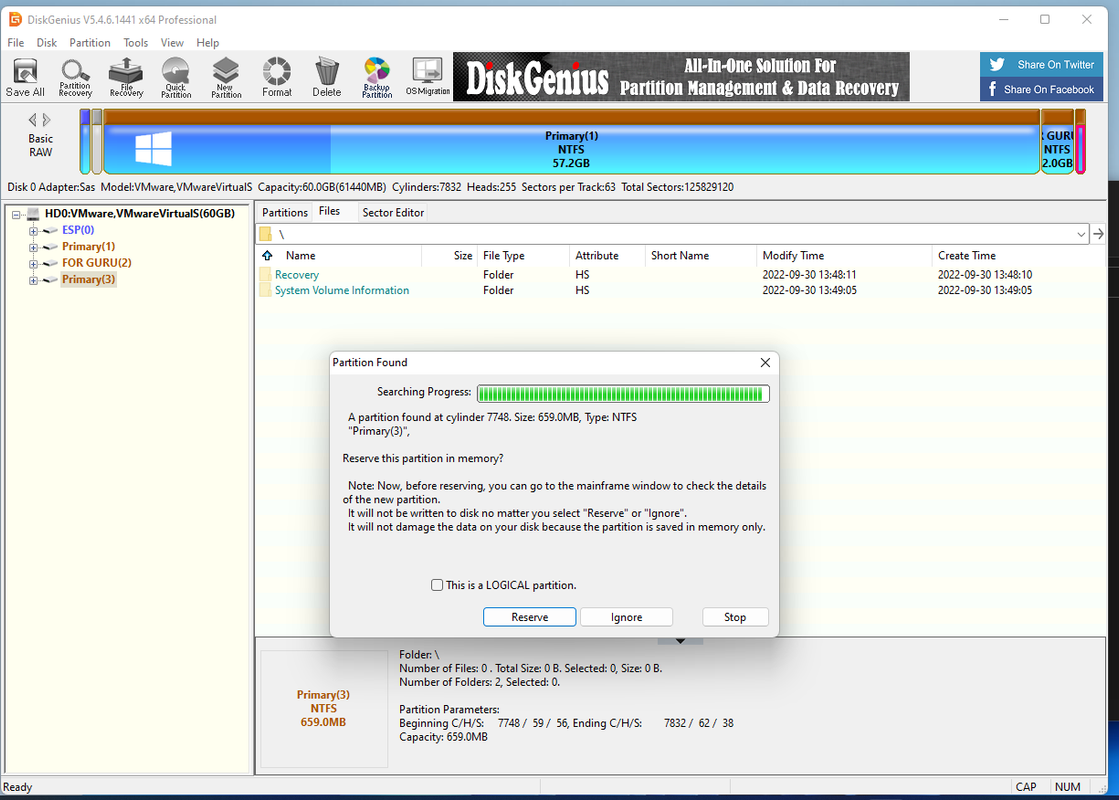
Task: Select the Primary(3) tree item
Action: point(88,279)
